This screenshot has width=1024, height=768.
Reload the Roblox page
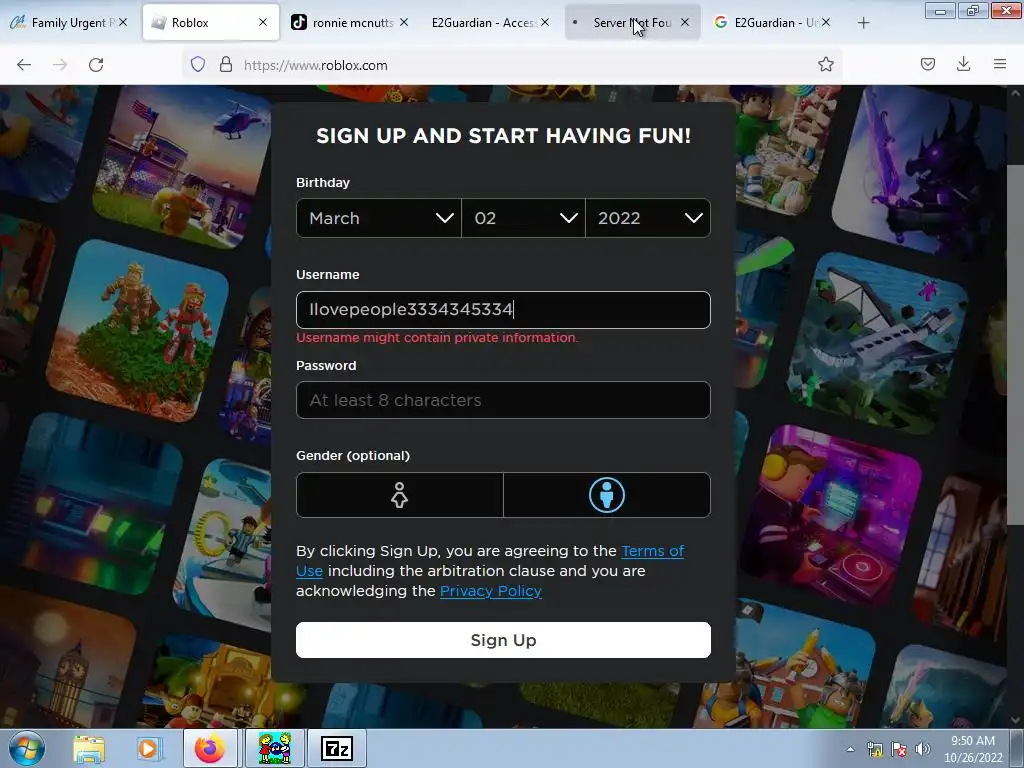96,65
